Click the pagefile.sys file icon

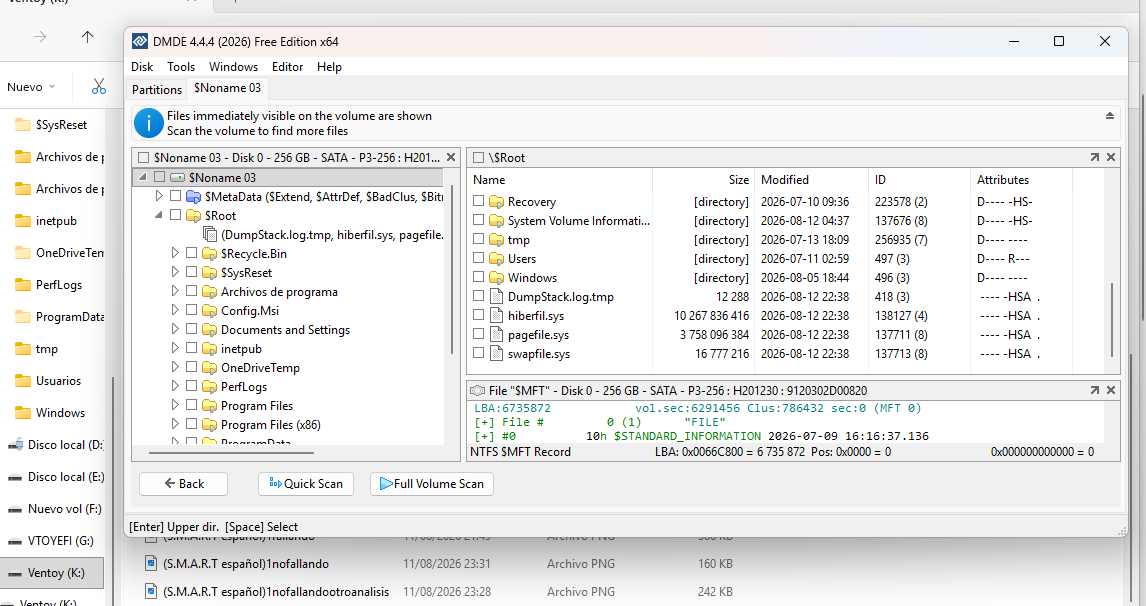[496, 335]
